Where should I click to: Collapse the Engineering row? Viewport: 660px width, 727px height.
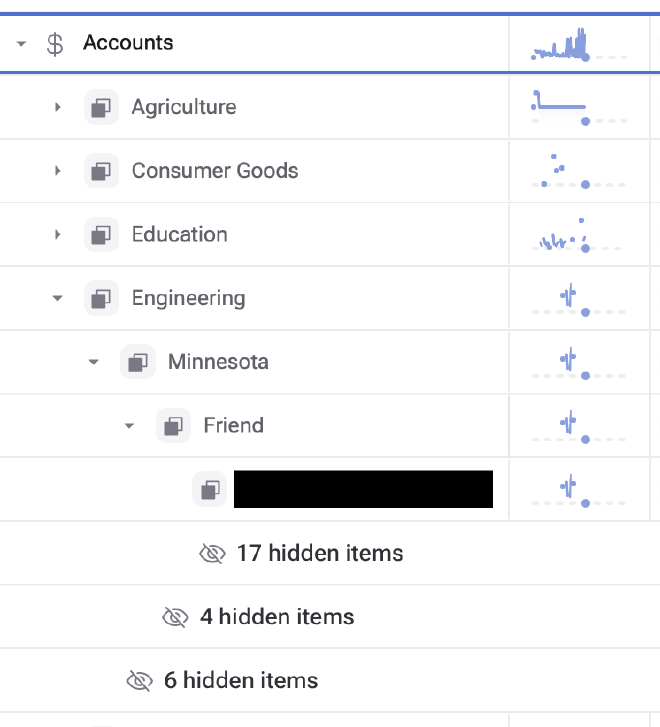click(x=58, y=298)
